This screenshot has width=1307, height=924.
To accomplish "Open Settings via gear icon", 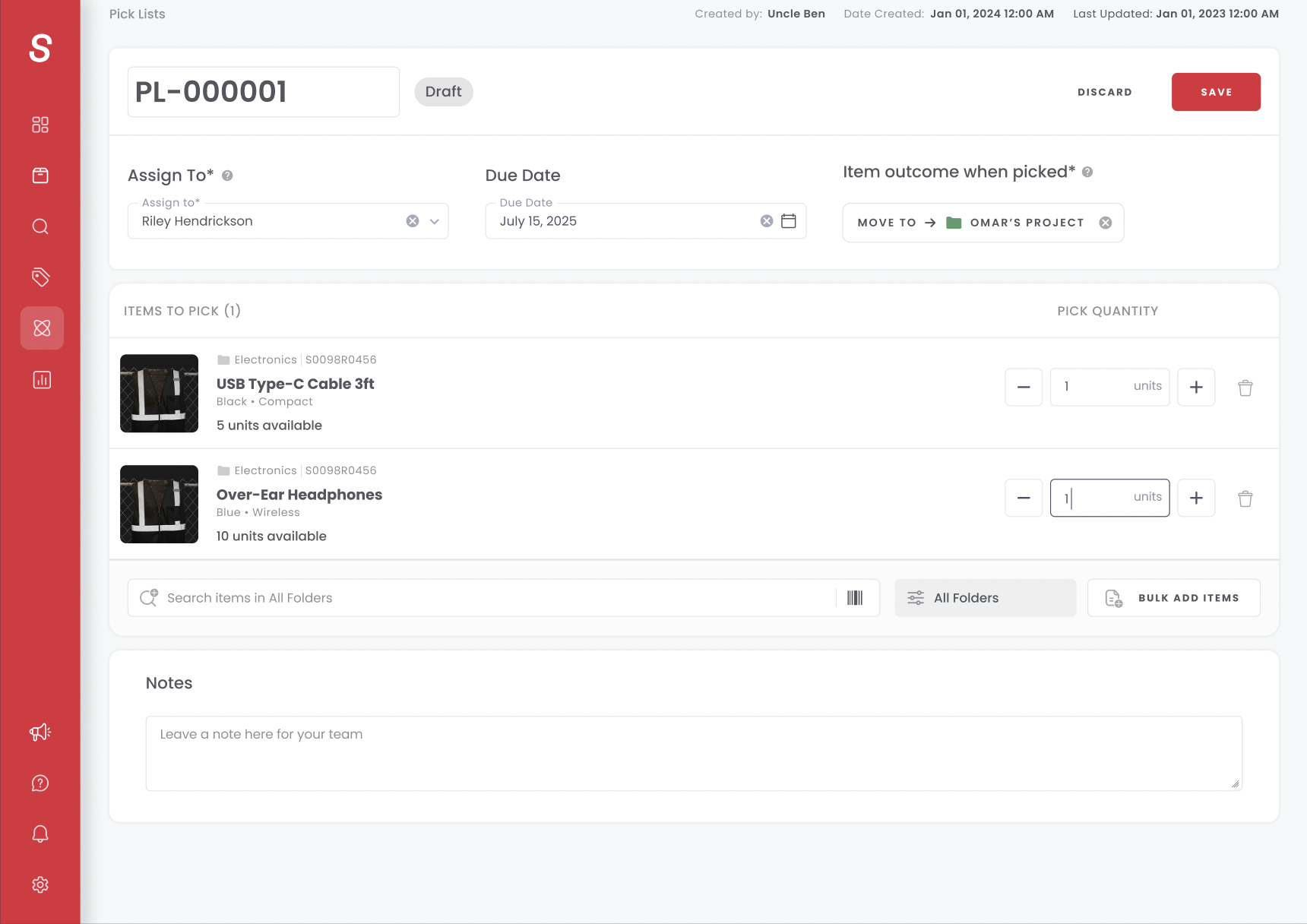I will 40,884.
